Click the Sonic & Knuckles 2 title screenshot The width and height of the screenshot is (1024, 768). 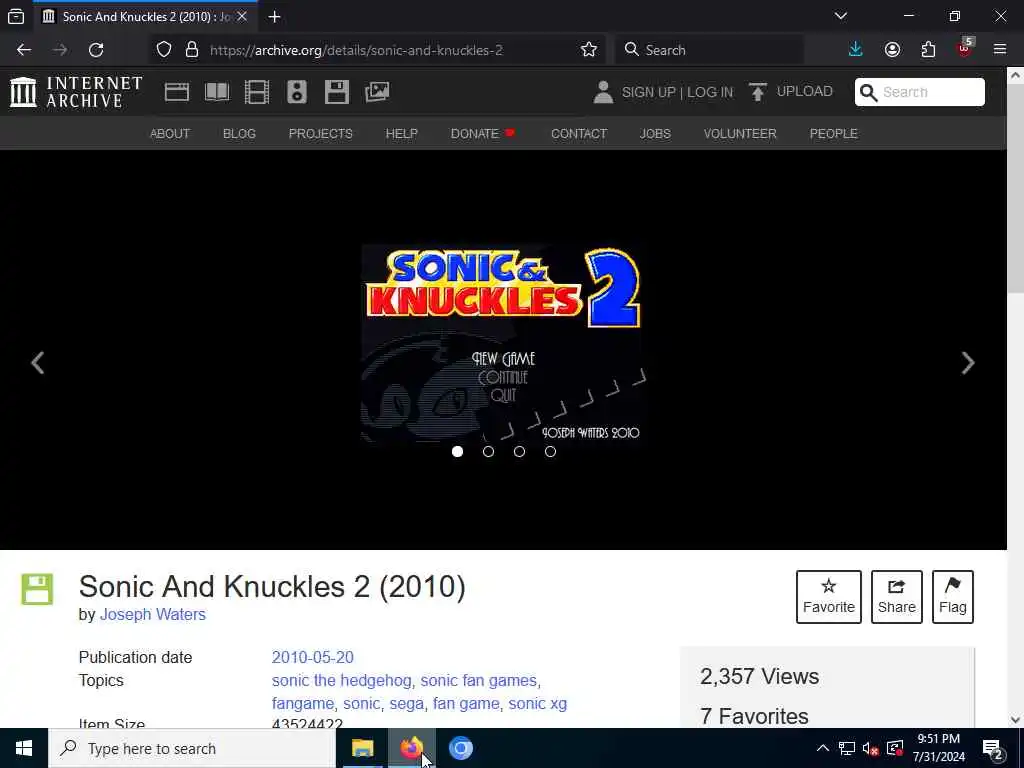[502, 344]
